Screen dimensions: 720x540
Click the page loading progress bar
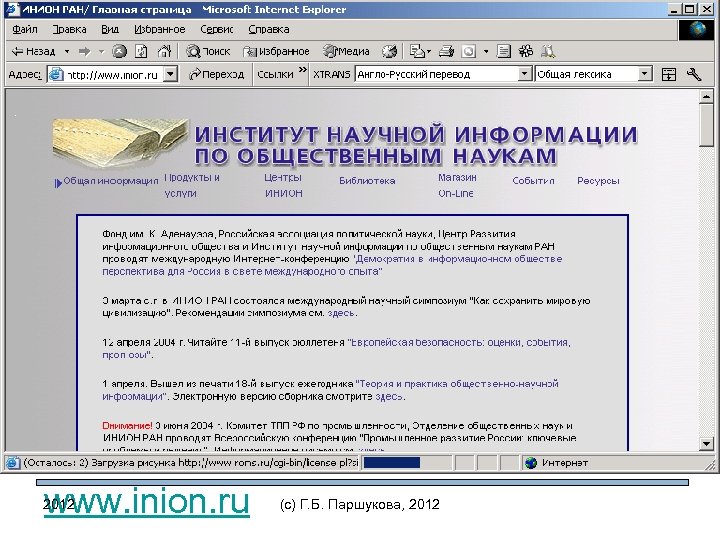(406, 462)
